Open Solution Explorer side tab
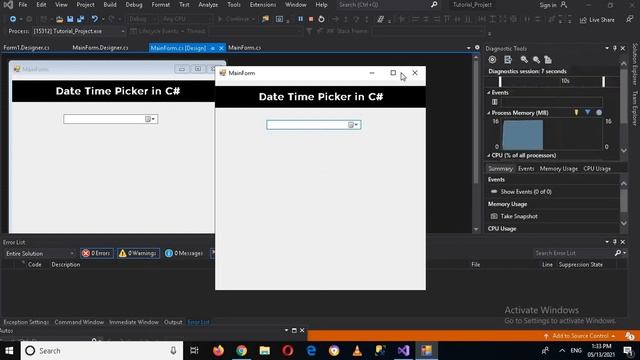This screenshot has height=360, width=640. click(x=635, y=65)
